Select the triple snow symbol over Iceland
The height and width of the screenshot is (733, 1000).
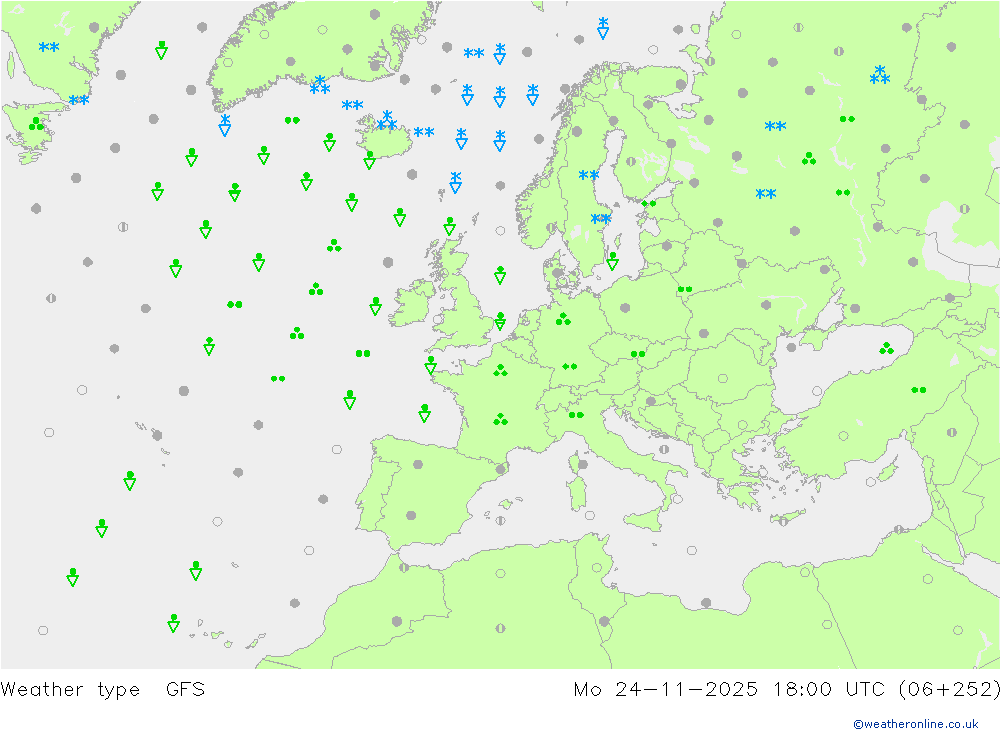[x=386, y=120]
